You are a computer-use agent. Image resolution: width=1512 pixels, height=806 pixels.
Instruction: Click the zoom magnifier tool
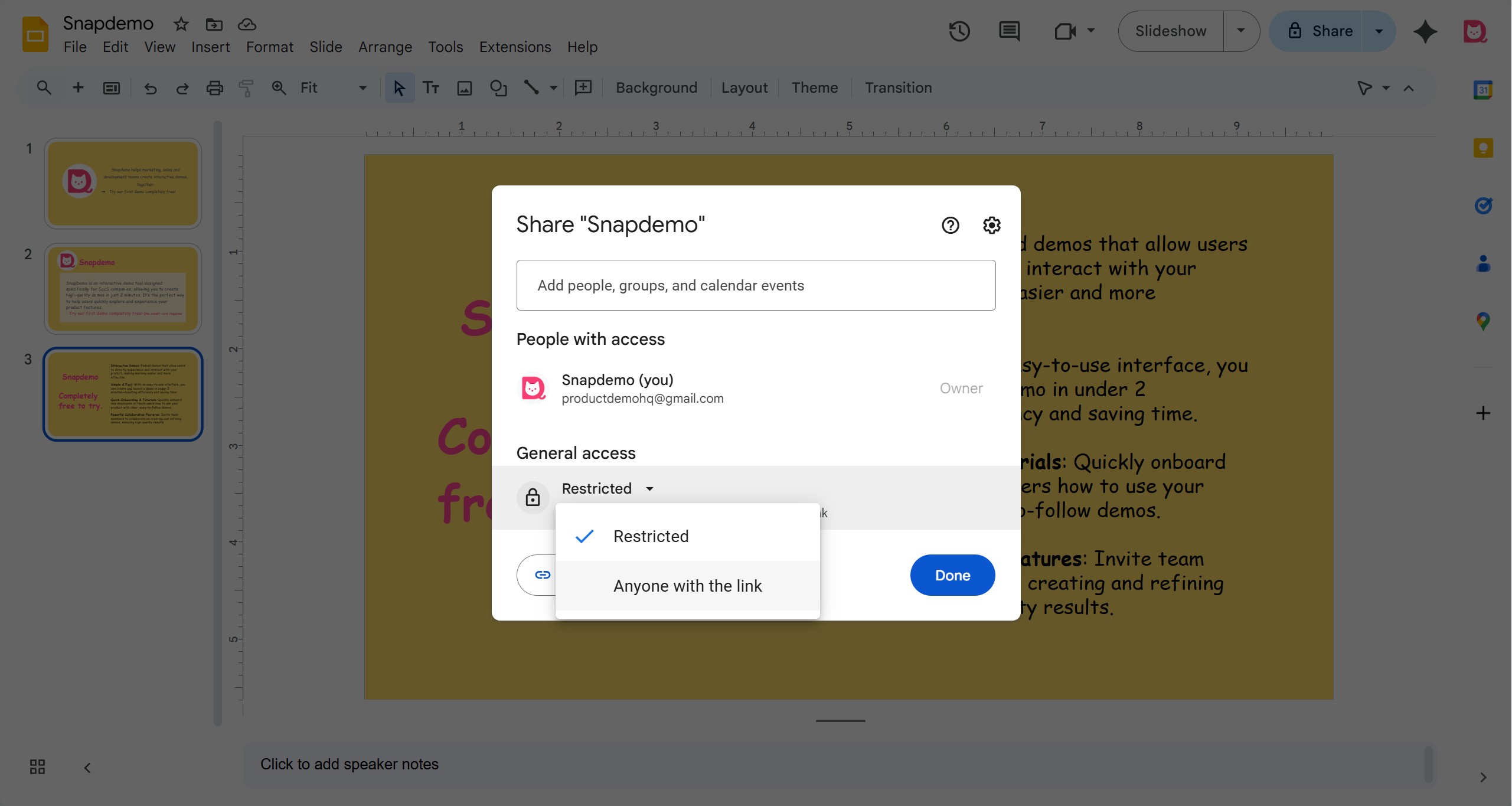pos(279,88)
